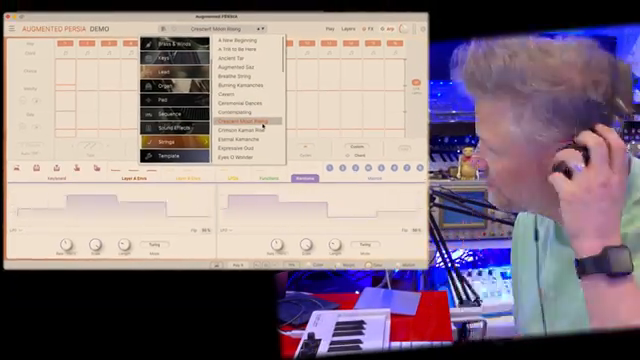Open the FX view button
The height and width of the screenshot is (360, 640).
tap(370, 29)
